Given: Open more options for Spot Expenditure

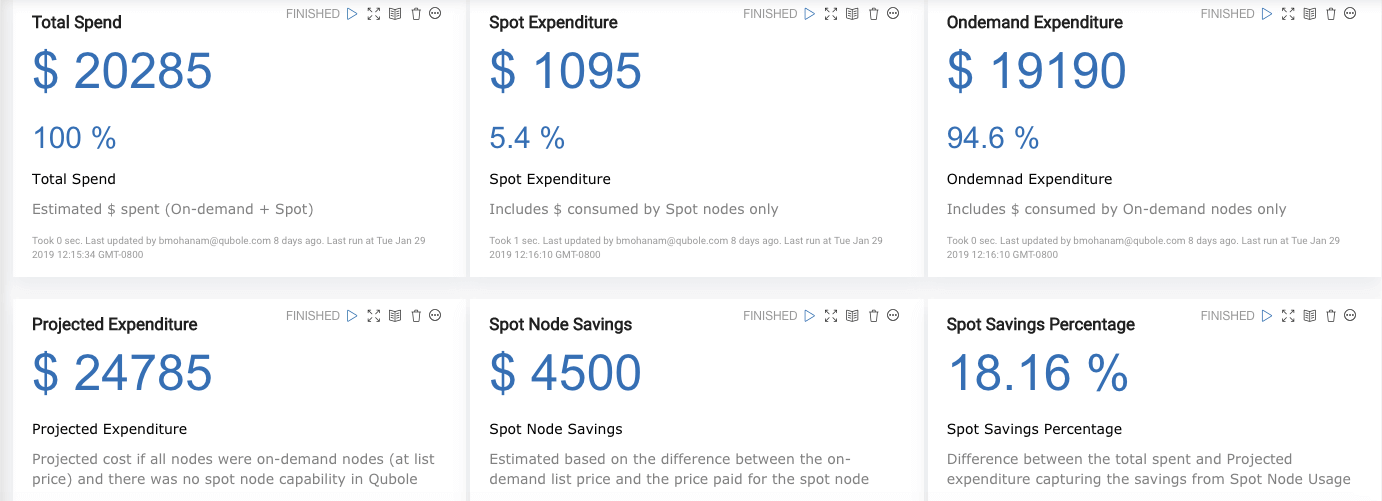Looking at the screenshot, I should pyautogui.click(x=893, y=14).
